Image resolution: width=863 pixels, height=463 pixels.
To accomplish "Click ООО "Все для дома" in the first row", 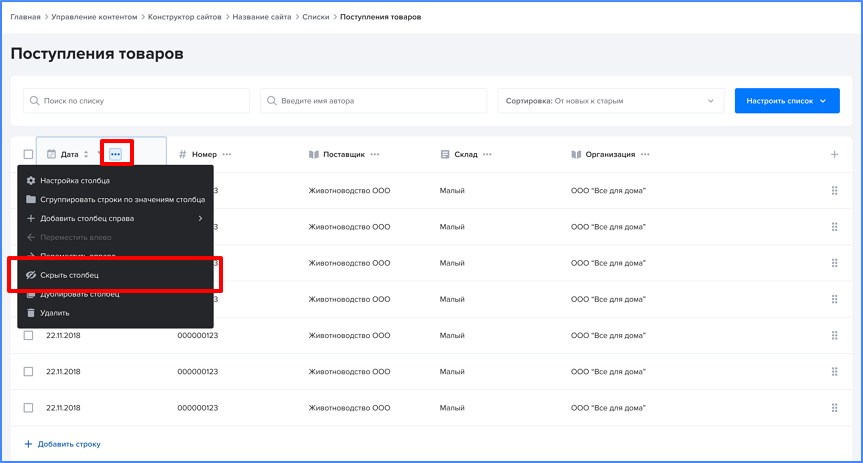I will [x=608, y=190].
